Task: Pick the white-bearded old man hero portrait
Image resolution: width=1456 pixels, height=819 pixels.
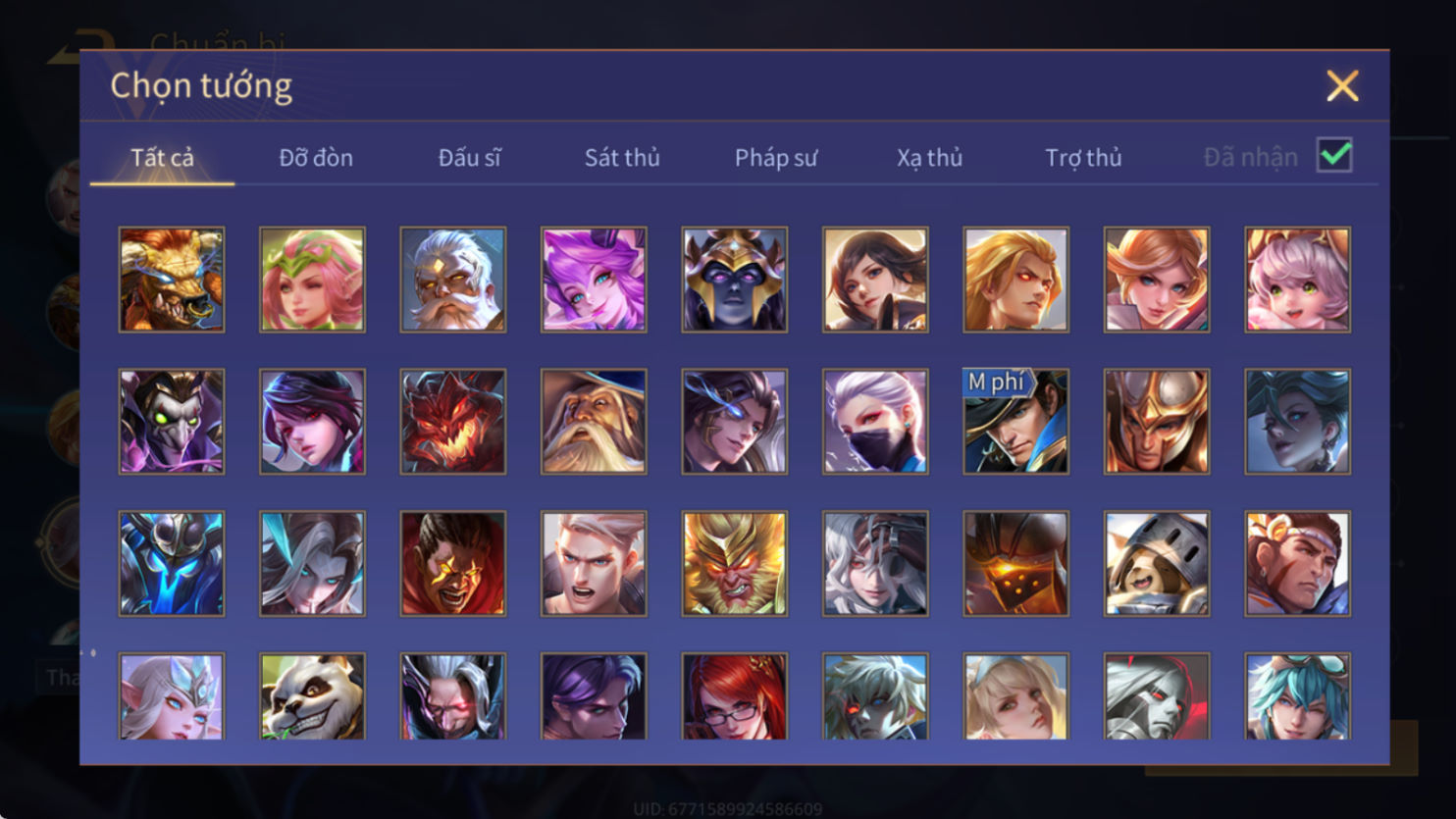Action: pos(453,280)
